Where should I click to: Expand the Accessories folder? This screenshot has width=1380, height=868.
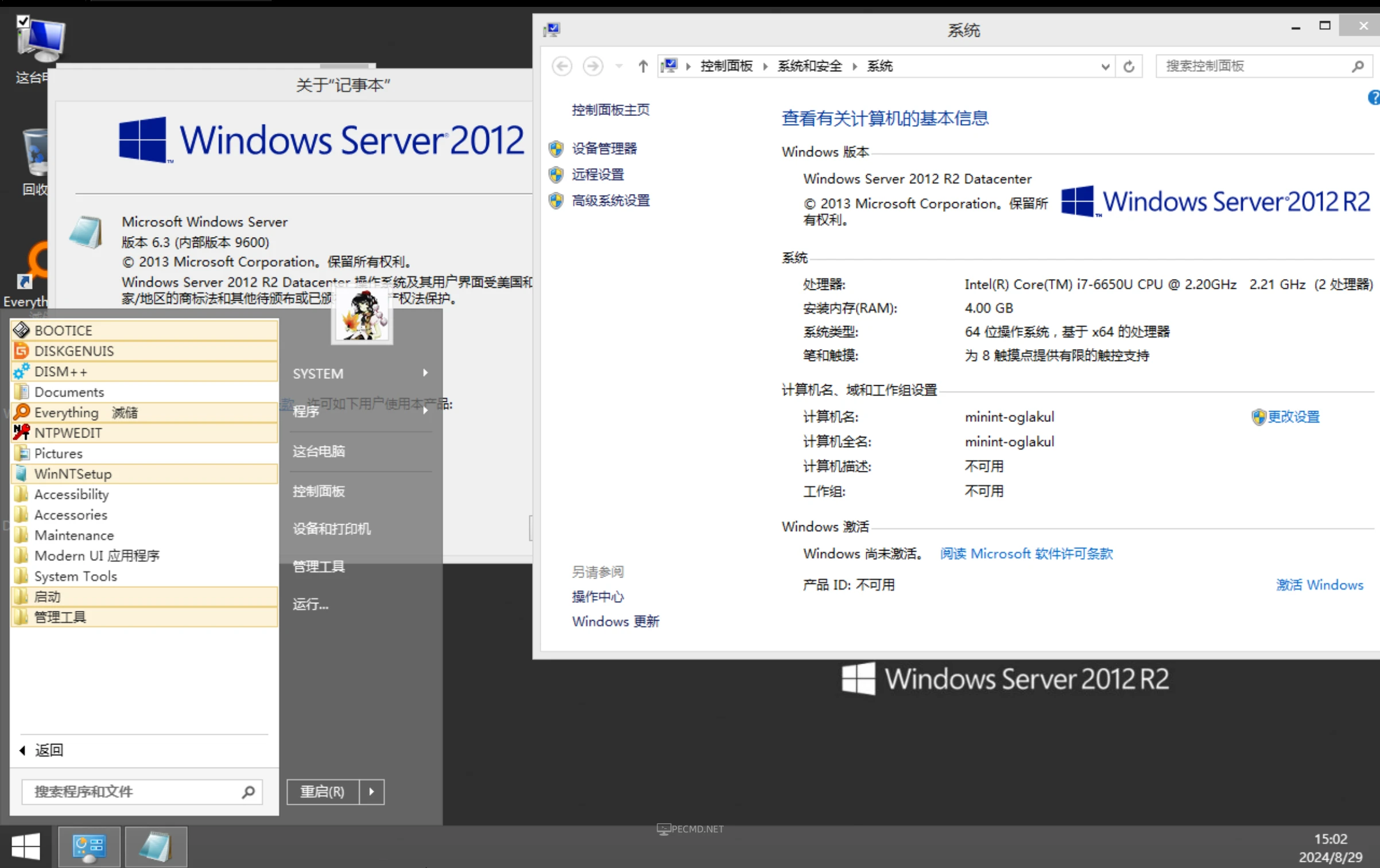[144, 514]
